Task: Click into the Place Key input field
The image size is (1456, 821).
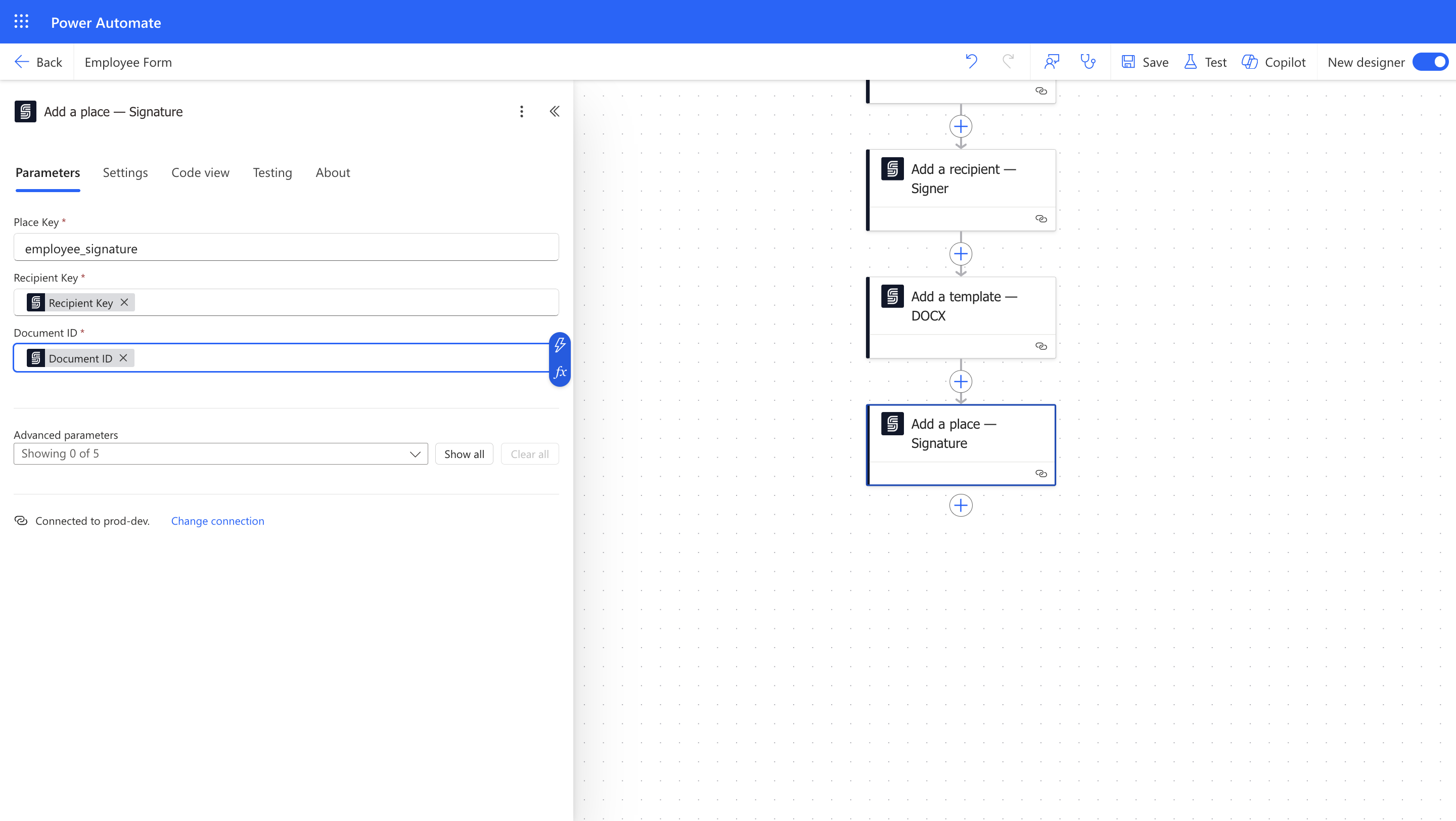Action: point(286,248)
